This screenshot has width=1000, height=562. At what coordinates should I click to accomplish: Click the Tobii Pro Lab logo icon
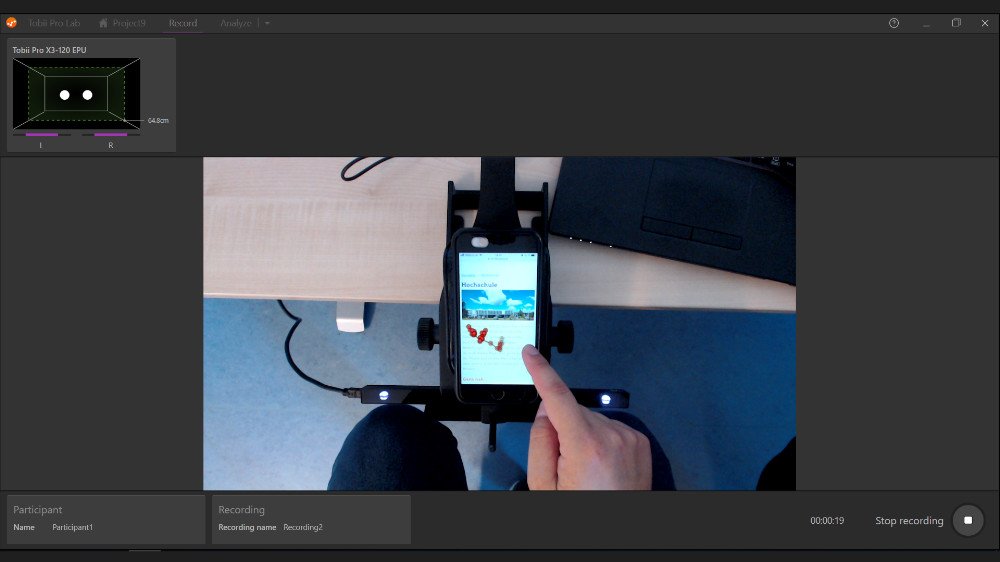point(11,23)
